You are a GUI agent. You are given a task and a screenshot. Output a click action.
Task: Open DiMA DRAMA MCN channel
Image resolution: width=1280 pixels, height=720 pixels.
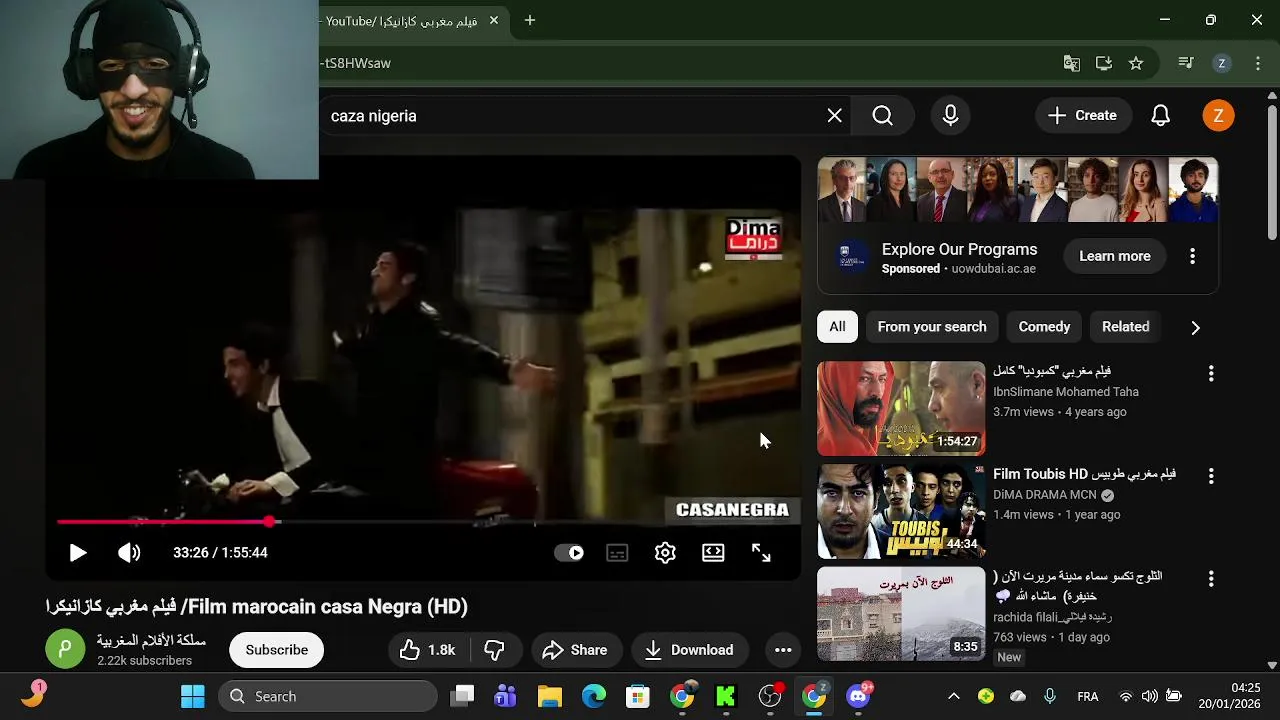[x=1045, y=495]
